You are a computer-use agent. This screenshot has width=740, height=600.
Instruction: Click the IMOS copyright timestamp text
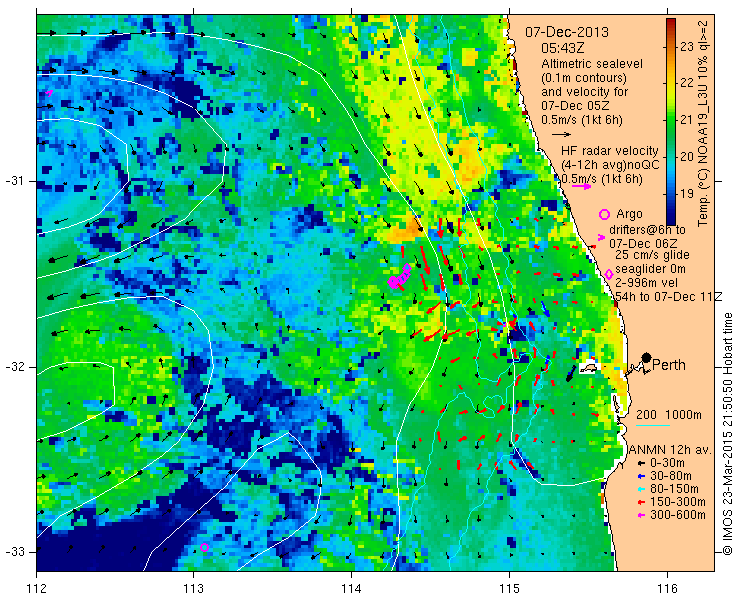pyautogui.click(x=728, y=434)
